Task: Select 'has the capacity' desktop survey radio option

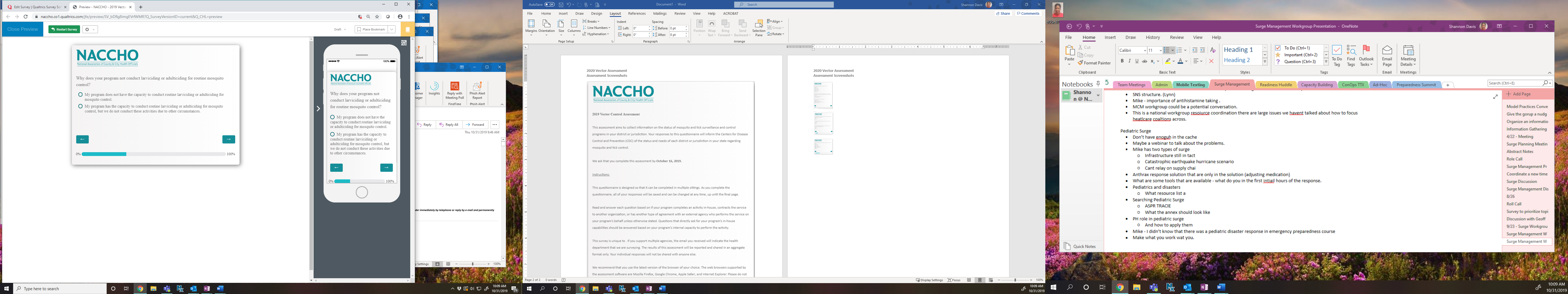Action: (80, 106)
